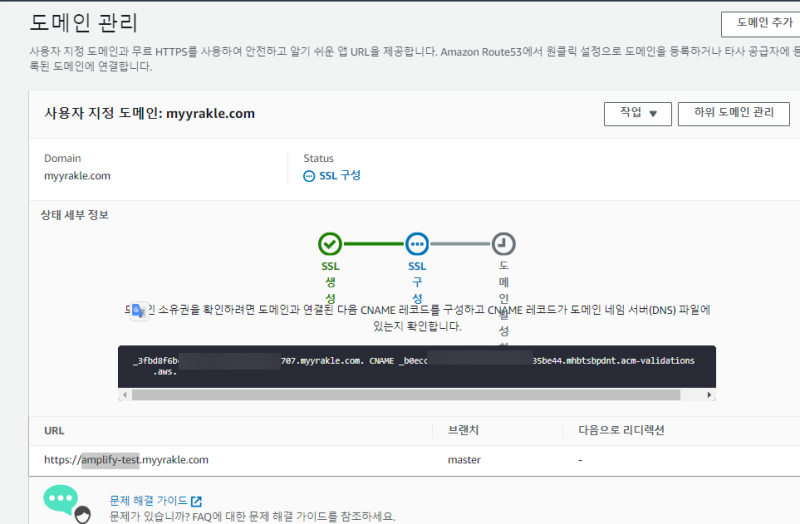Click the blue SSL configuration in-progress step icon

(417, 243)
